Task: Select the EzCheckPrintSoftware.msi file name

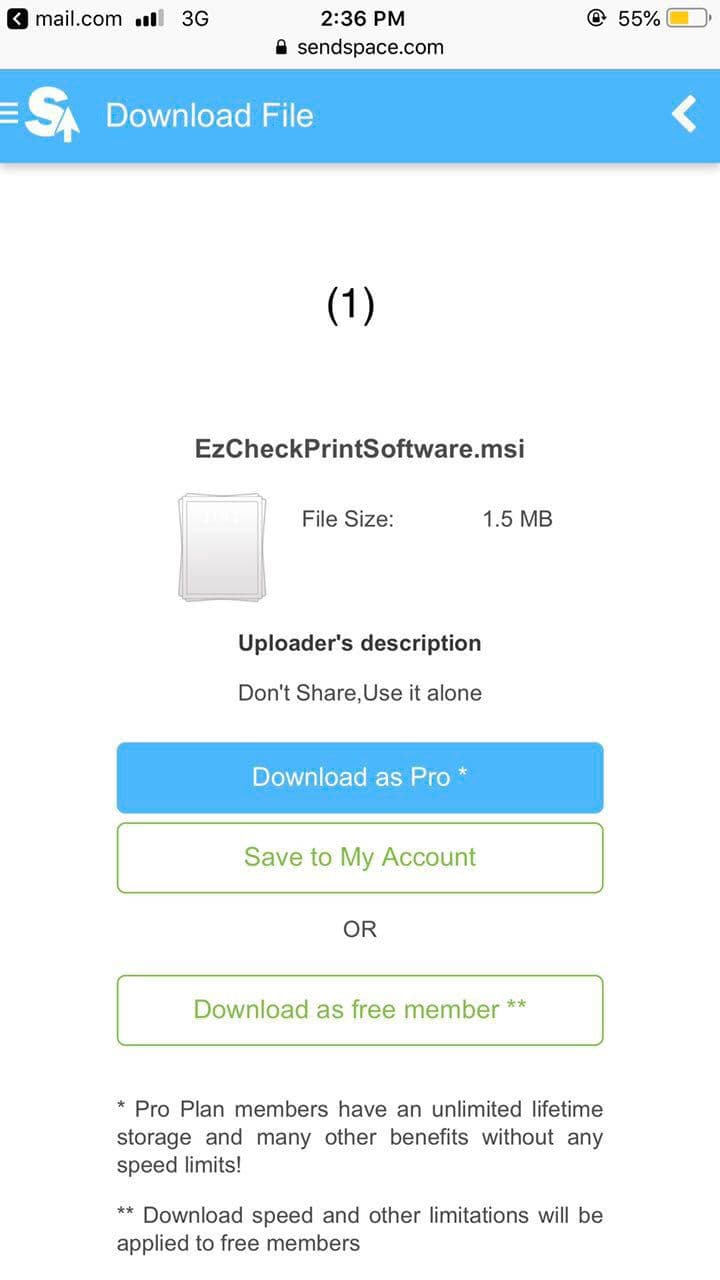Action: pyautogui.click(x=360, y=448)
